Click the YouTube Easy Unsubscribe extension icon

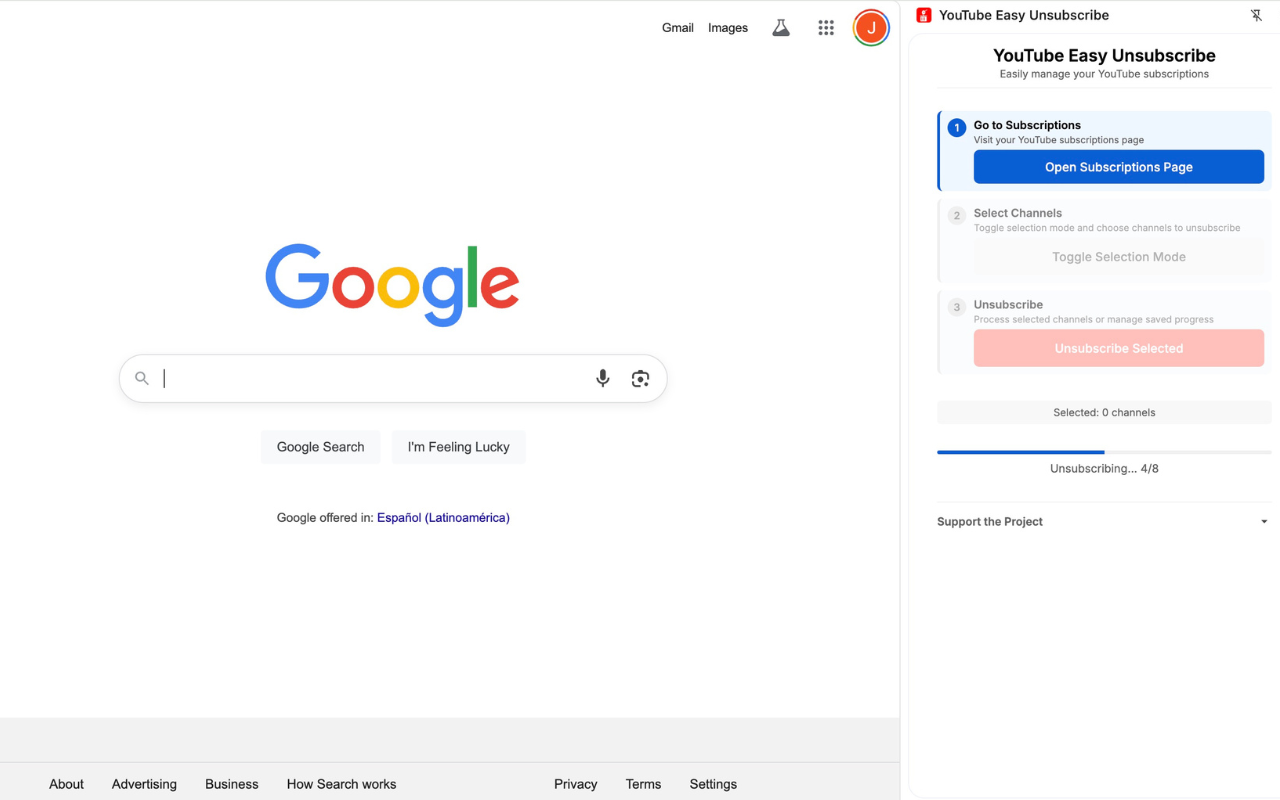[924, 15]
